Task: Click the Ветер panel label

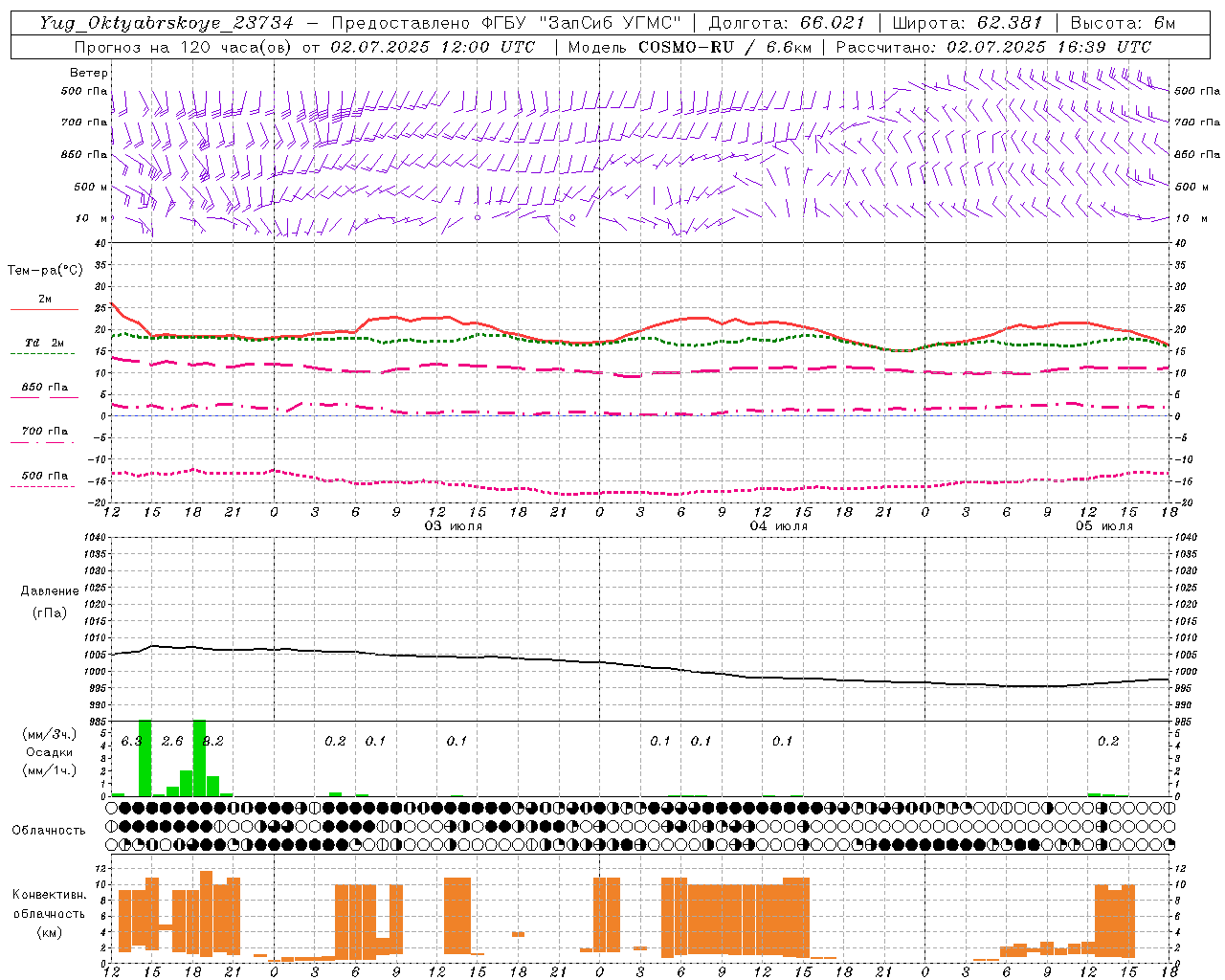Action: point(89,73)
